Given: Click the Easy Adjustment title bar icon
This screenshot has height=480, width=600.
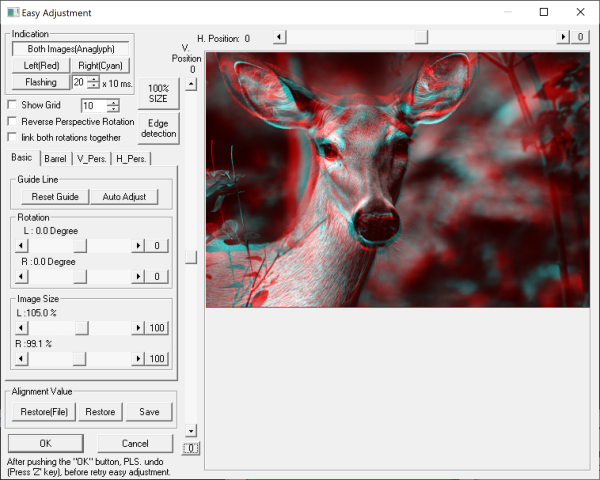Looking at the screenshot, I should (13, 12).
